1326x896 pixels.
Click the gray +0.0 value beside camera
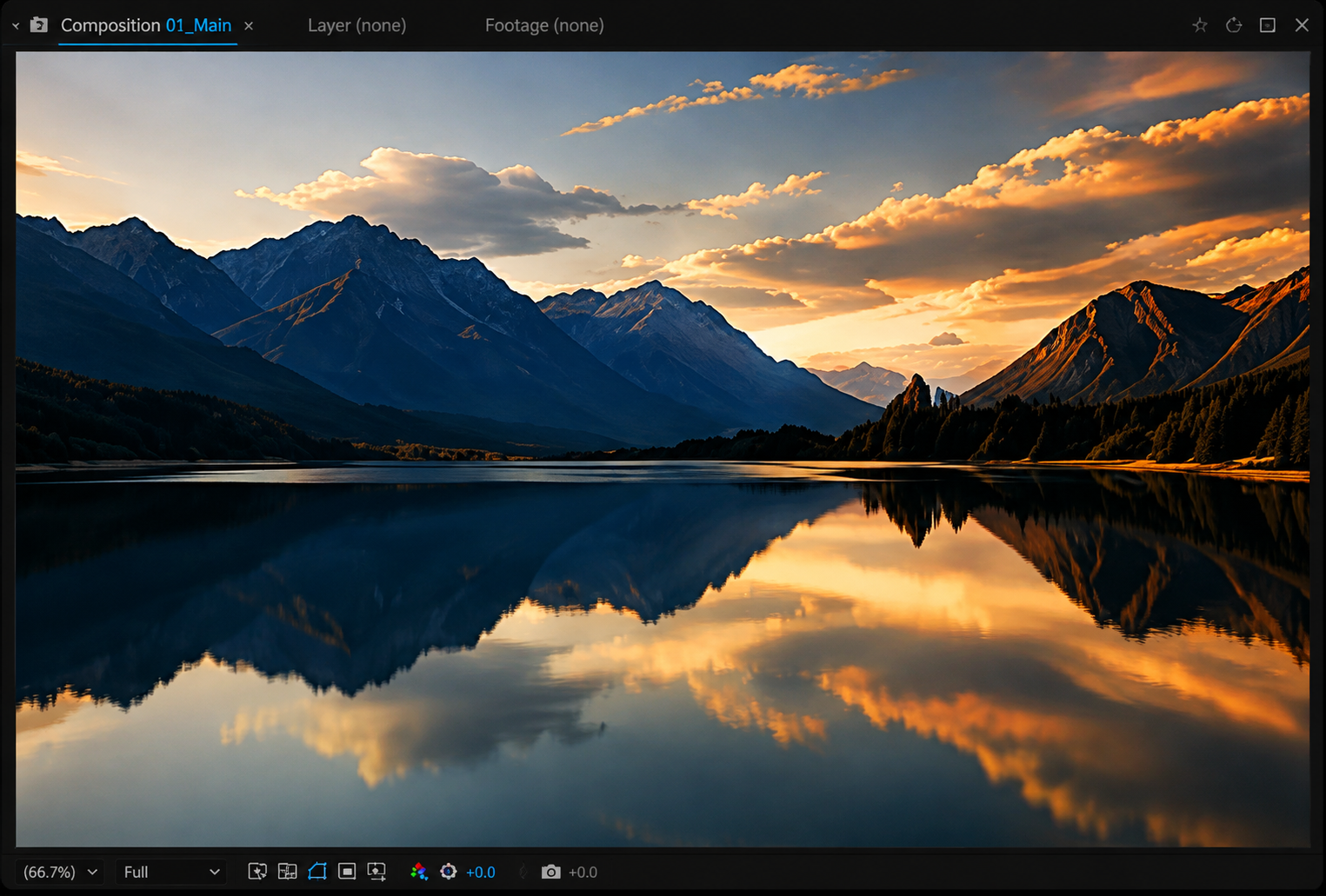pyautogui.click(x=583, y=873)
